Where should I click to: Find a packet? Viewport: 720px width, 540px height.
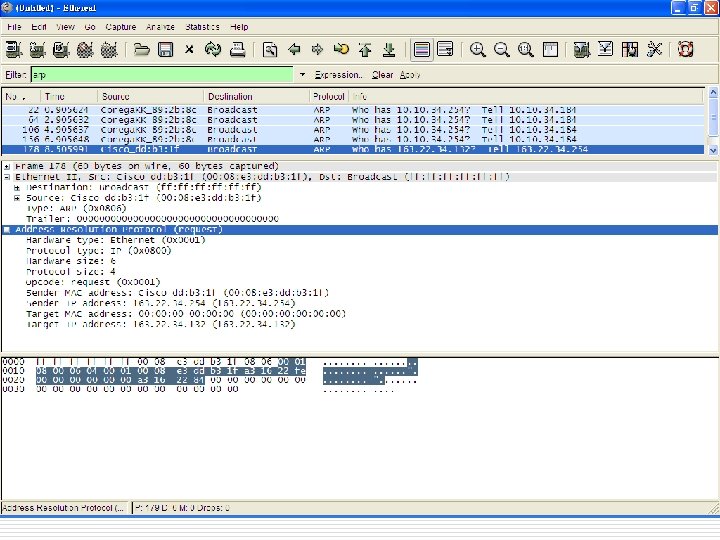coord(270,49)
